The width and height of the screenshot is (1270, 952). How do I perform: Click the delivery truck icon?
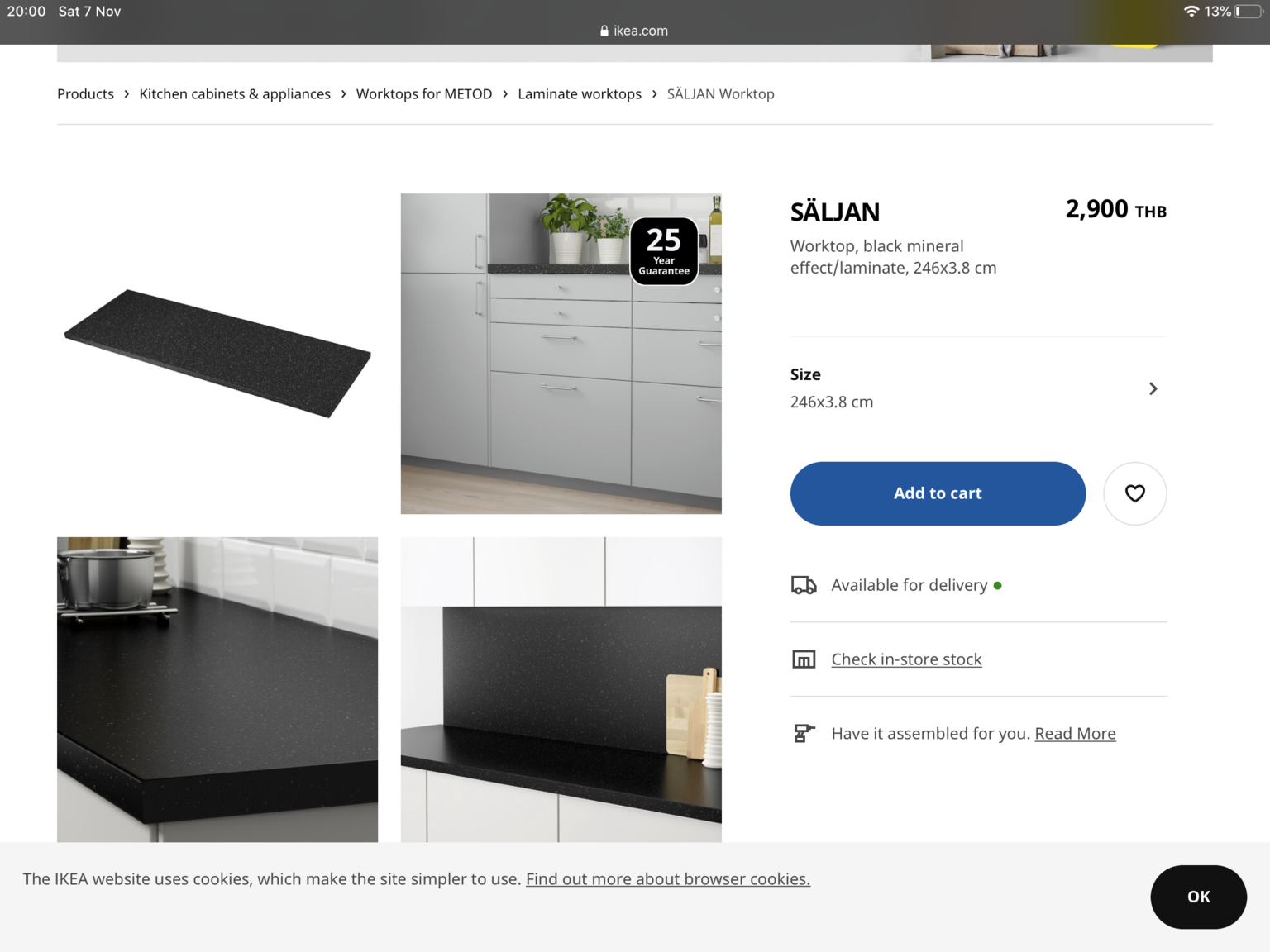pos(804,585)
